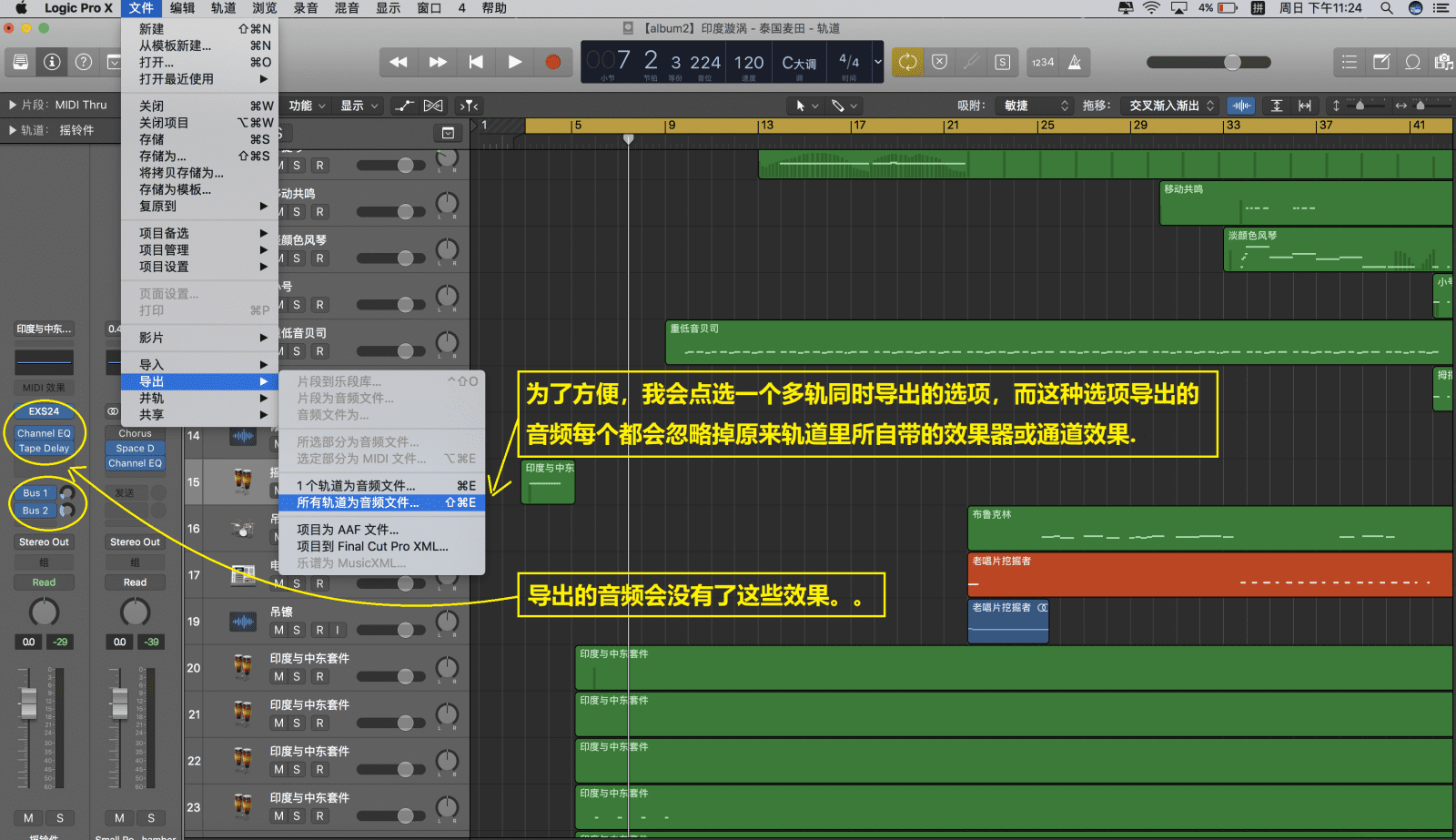
Task: Toggle waveform zoom button
Action: 1241,106
